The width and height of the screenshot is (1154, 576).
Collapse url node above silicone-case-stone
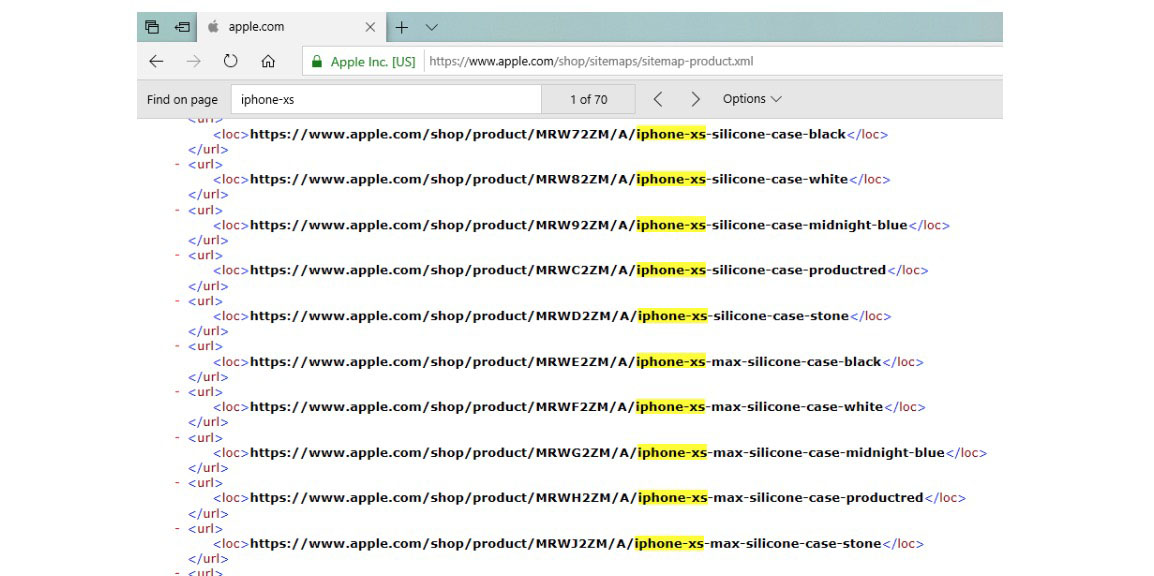(177, 301)
